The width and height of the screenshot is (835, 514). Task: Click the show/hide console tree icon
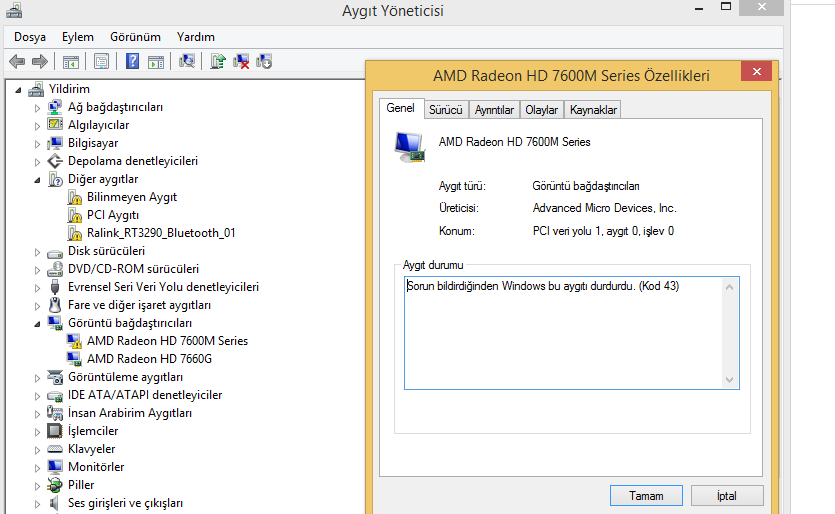coord(71,62)
